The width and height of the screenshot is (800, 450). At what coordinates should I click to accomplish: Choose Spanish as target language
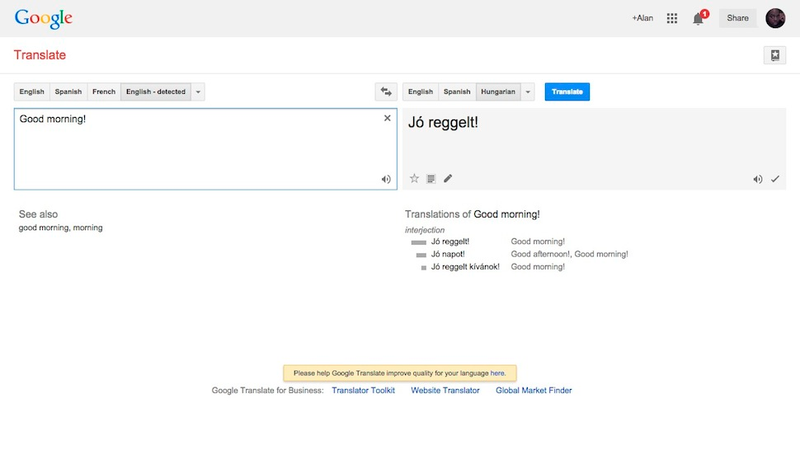pyautogui.click(x=457, y=92)
